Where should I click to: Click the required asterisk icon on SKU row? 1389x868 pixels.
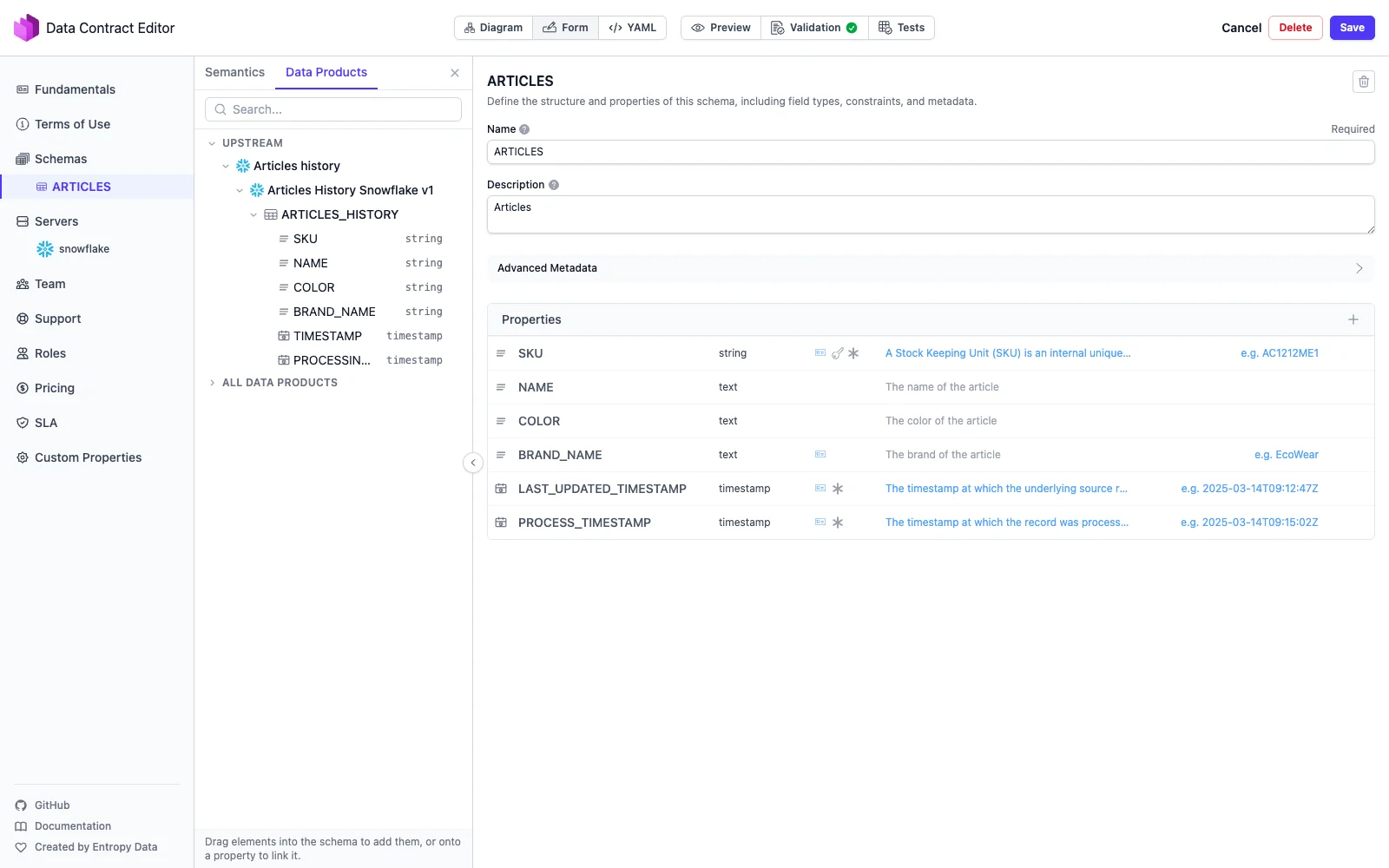pos(853,353)
